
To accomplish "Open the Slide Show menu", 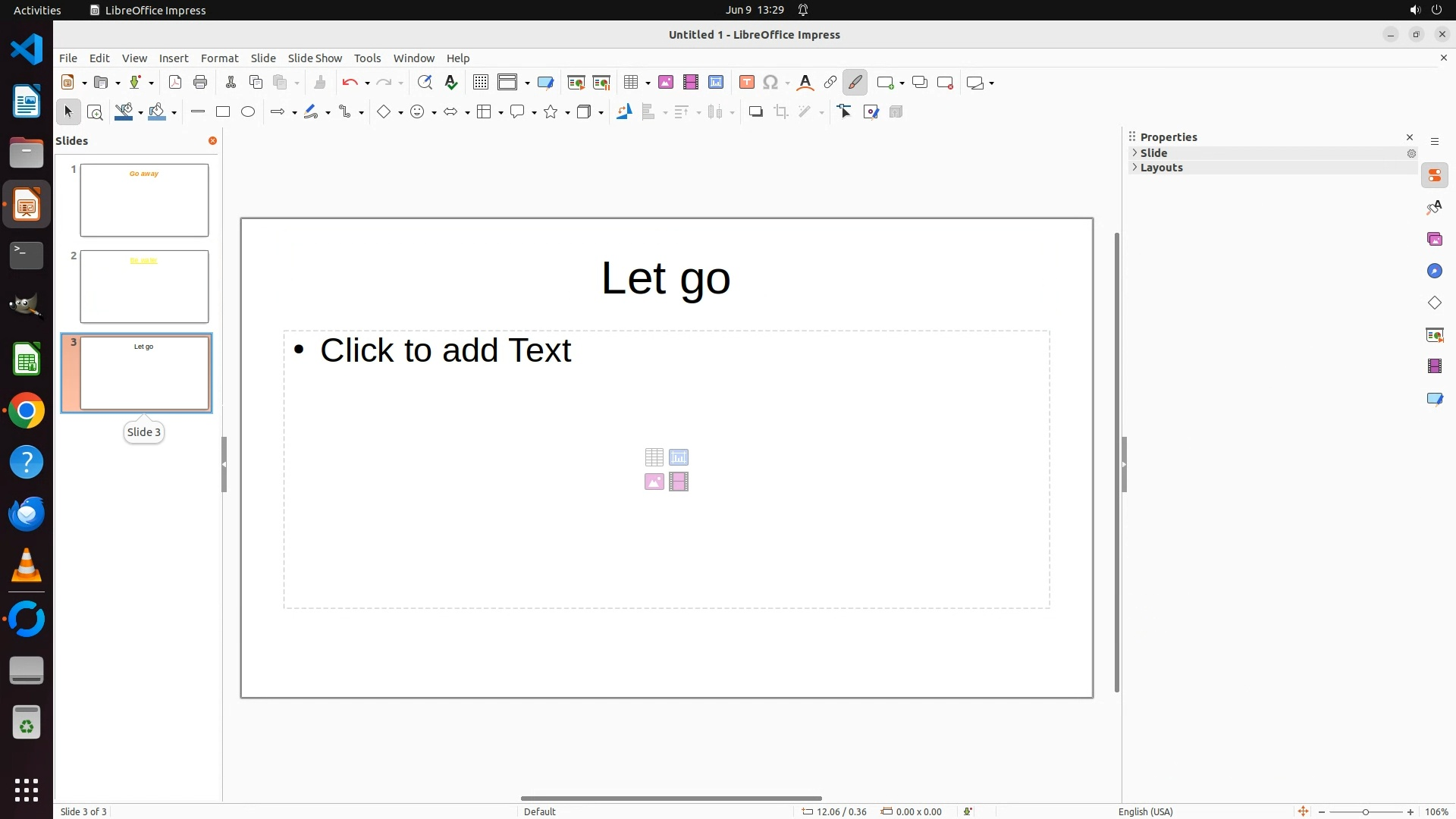I will (x=315, y=58).
